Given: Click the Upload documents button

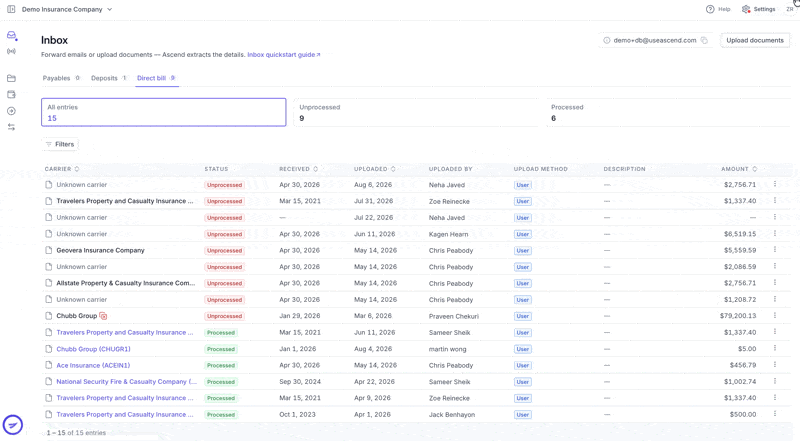Looking at the screenshot, I should point(755,40).
